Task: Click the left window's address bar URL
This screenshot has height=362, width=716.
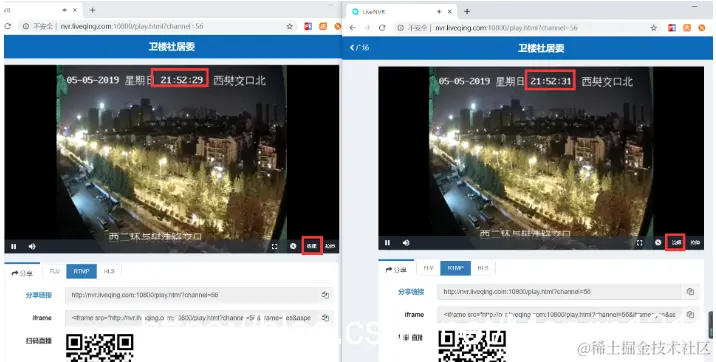Action: [132, 26]
